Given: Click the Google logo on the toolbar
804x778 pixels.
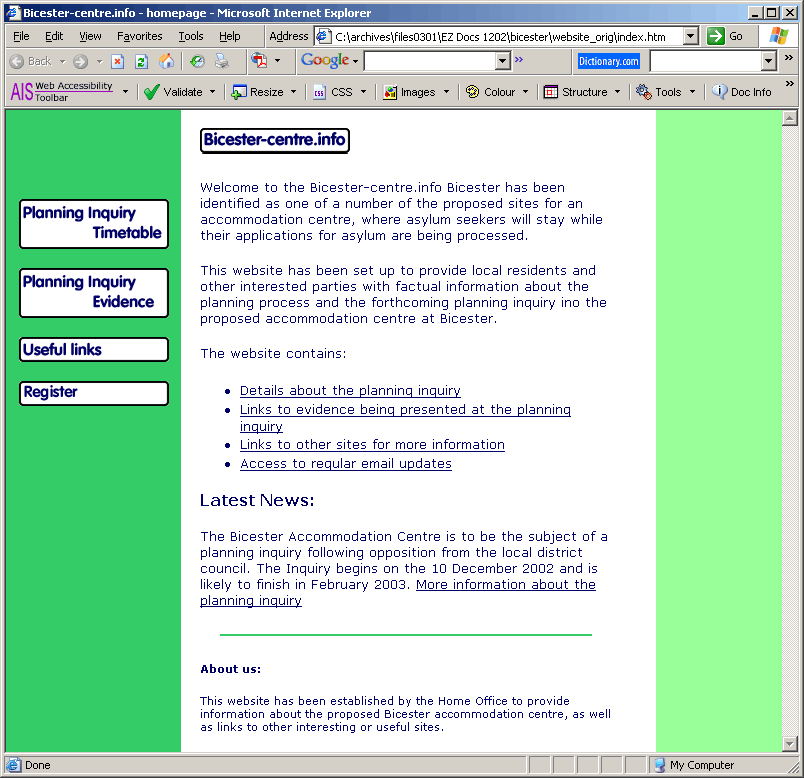Looking at the screenshot, I should point(325,60).
